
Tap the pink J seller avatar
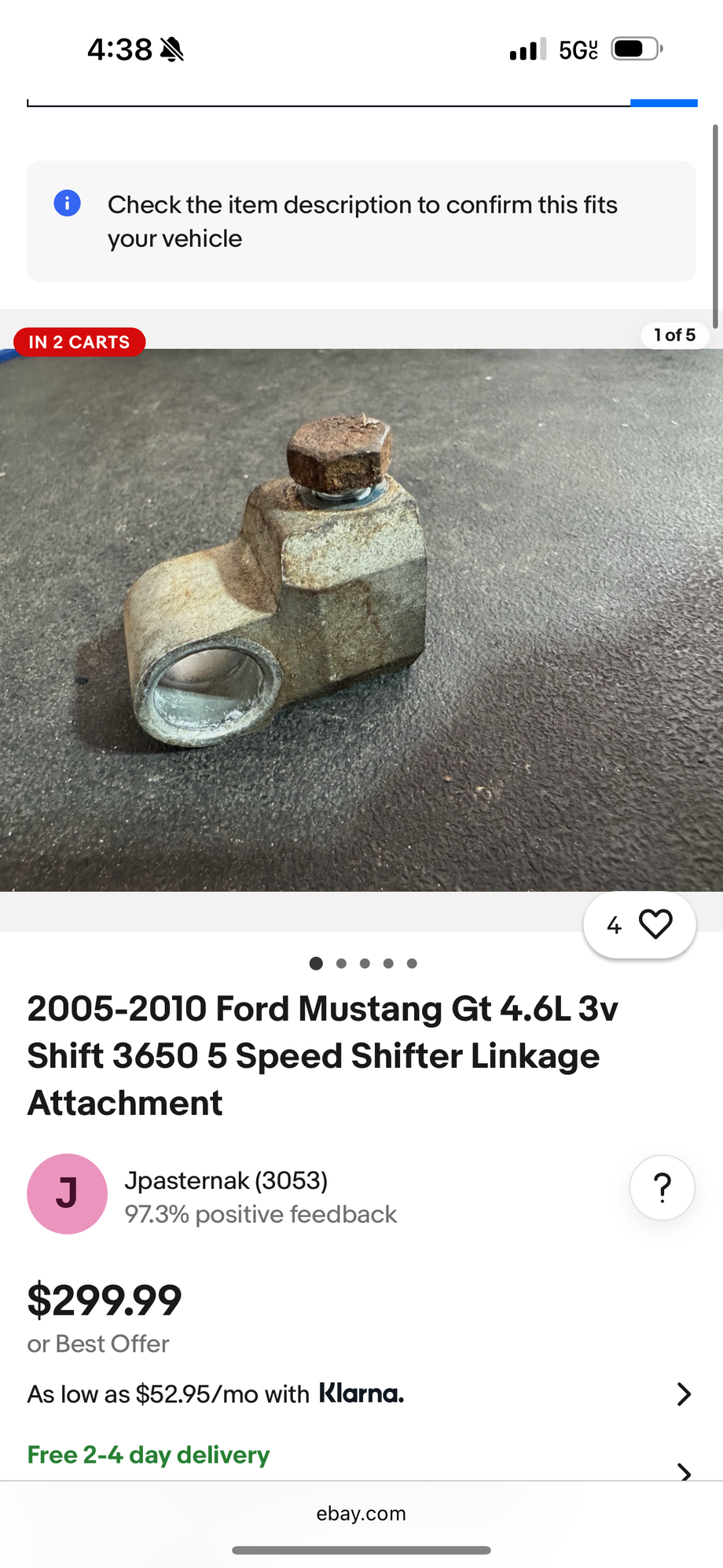[x=68, y=1194]
